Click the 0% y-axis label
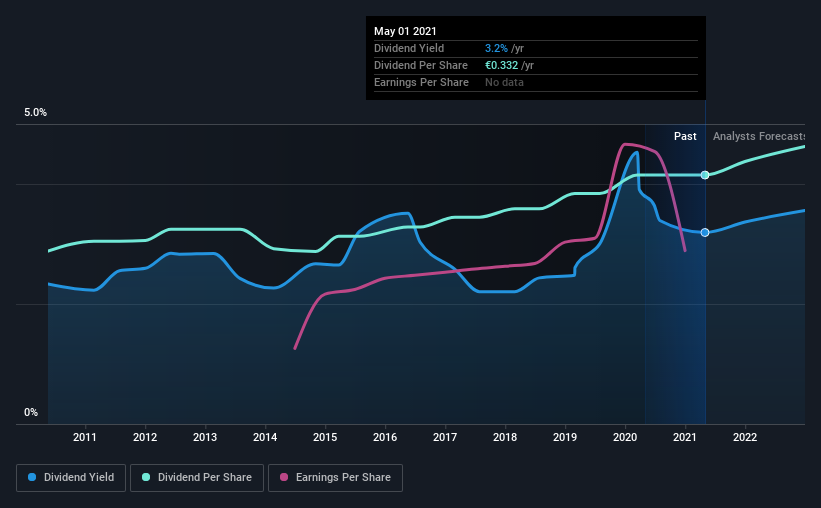Screen dimensions: 821x508 pyautogui.click(x=31, y=413)
